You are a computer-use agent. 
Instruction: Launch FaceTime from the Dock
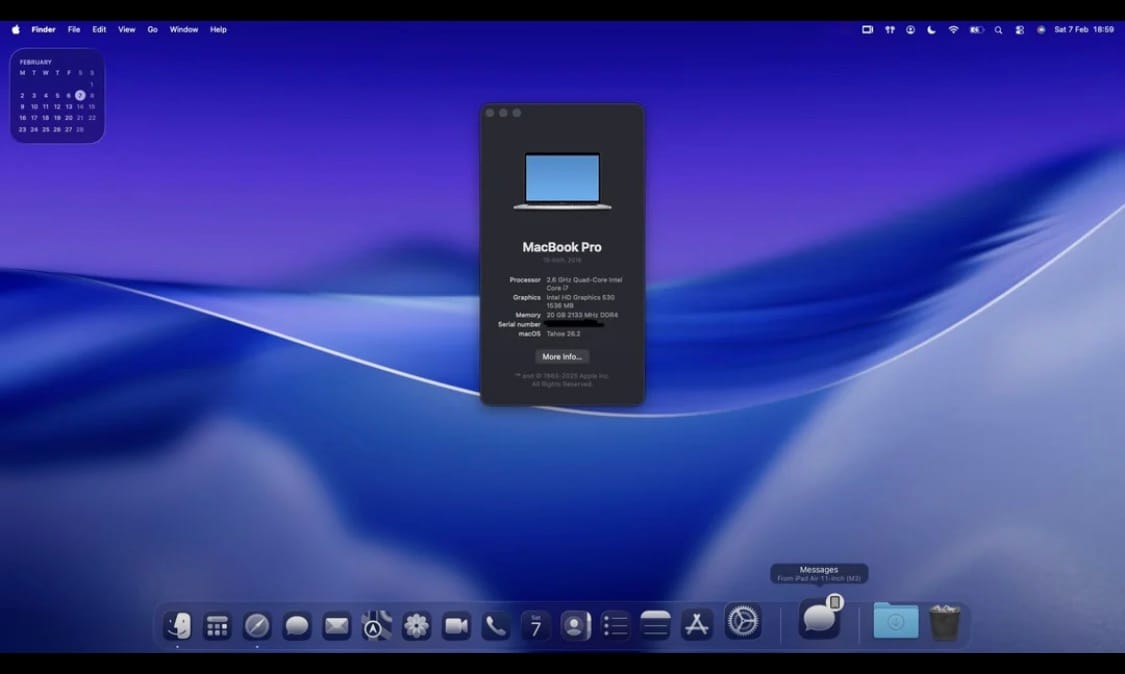coord(456,627)
